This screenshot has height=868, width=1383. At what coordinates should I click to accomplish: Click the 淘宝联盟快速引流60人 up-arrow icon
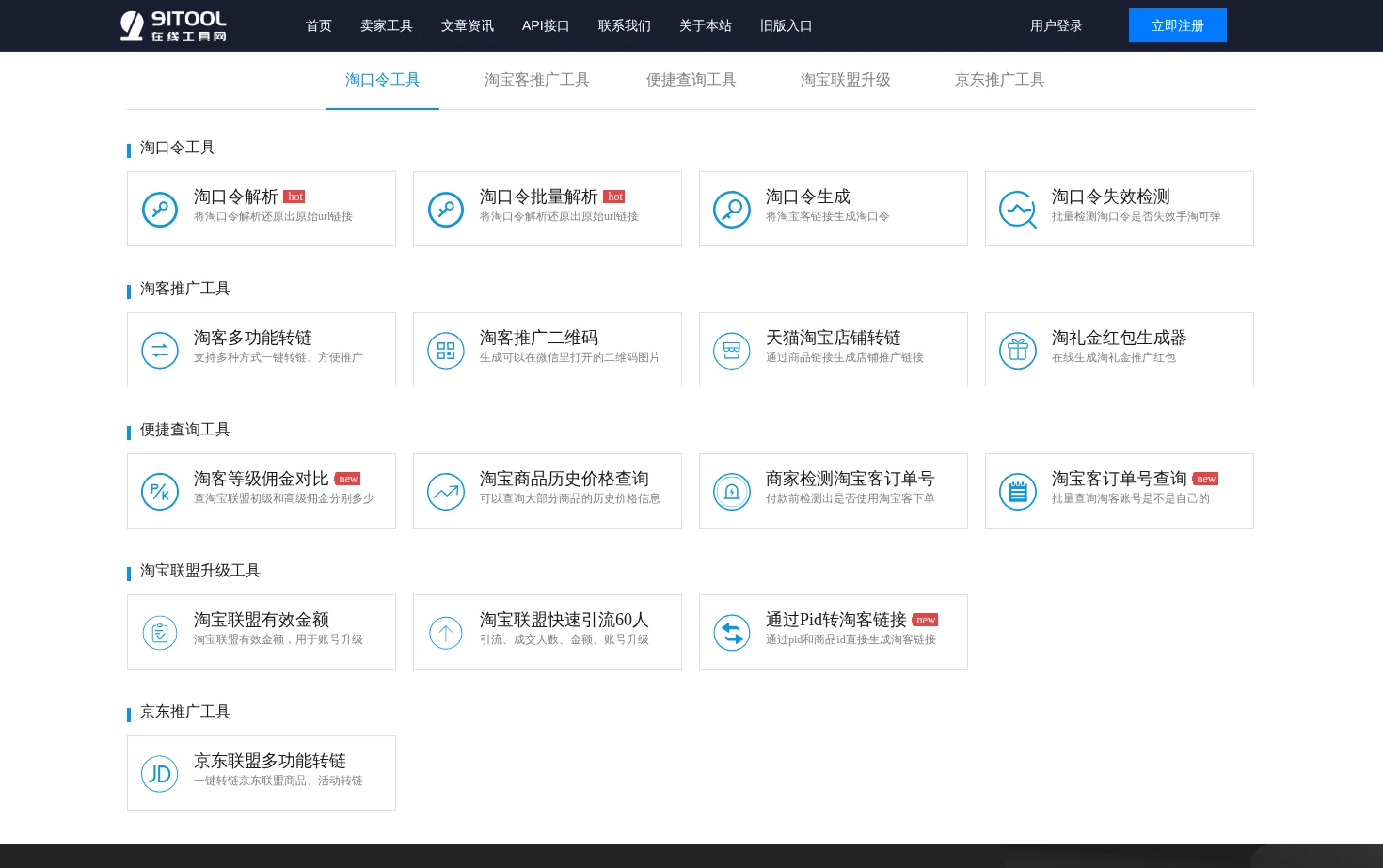(446, 632)
